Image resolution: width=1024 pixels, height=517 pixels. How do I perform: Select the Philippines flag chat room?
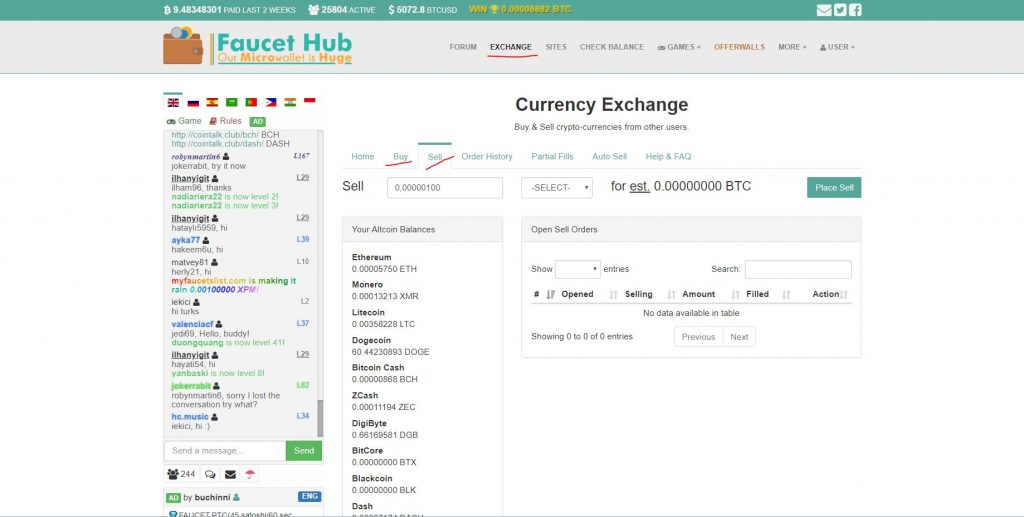pyautogui.click(x=270, y=102)
